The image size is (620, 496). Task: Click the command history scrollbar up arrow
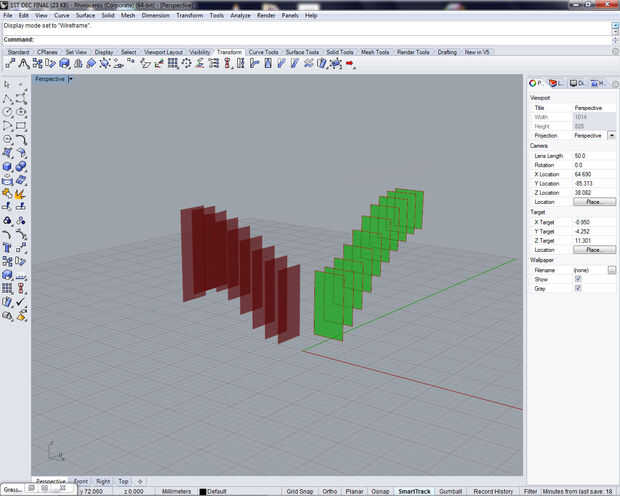click(x=615, y=26)
